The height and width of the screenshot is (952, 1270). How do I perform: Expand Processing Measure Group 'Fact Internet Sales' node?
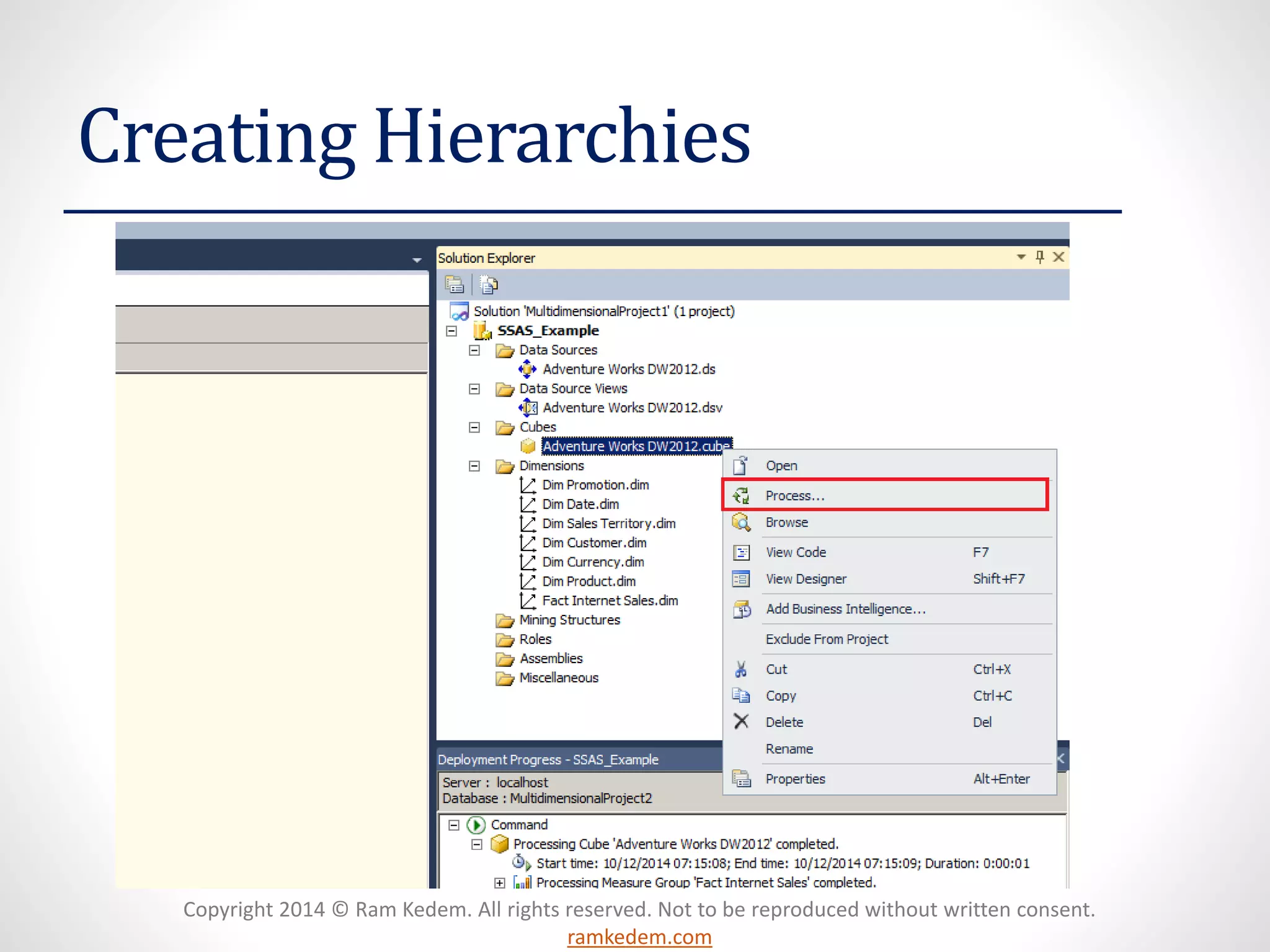point(500,883)
